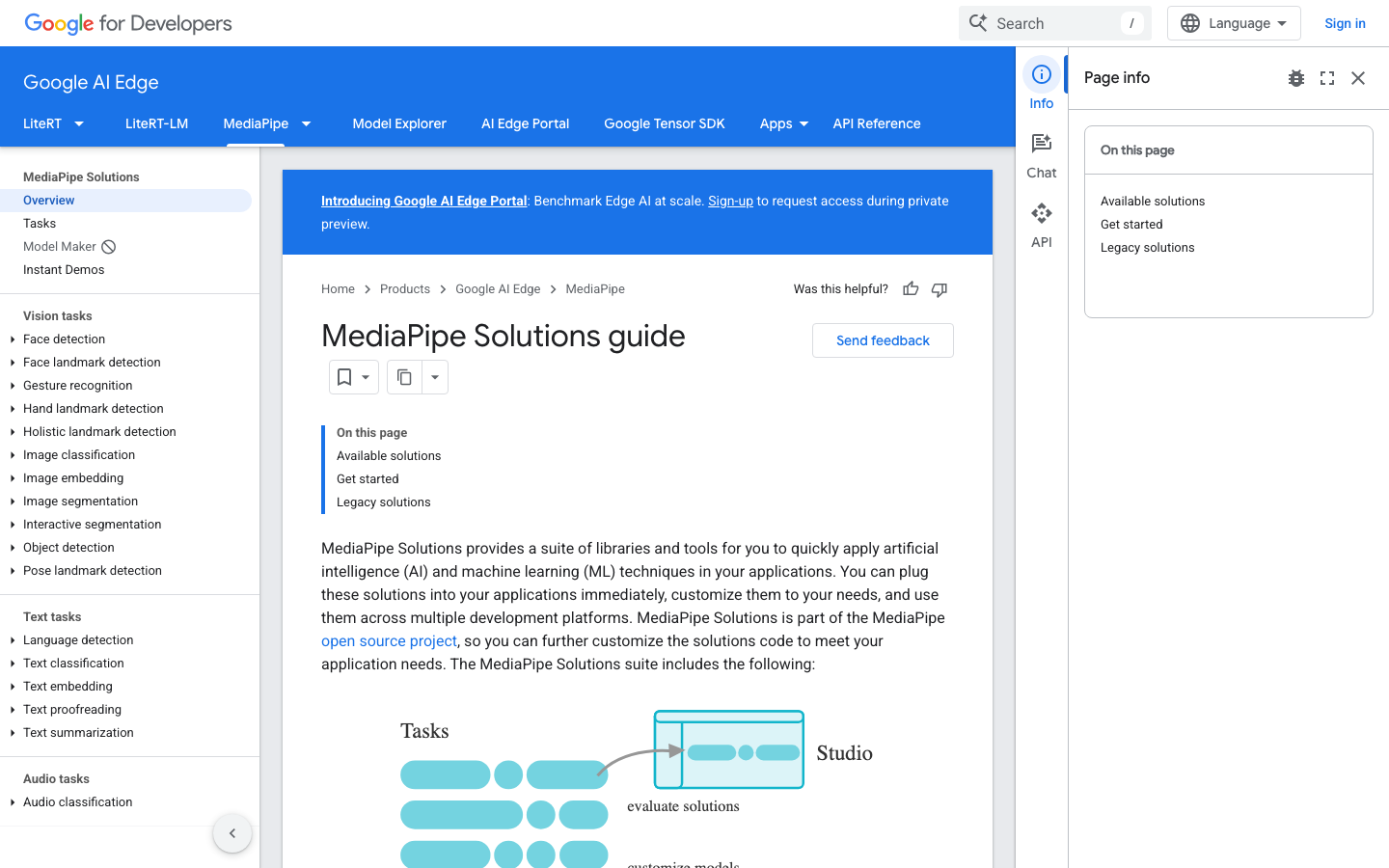Image resolution: width=1389 pixels, height=868 pixels.
Task: Open the copy page dropdown arrow
Action: pyautogui.click(x=435, y=377)
